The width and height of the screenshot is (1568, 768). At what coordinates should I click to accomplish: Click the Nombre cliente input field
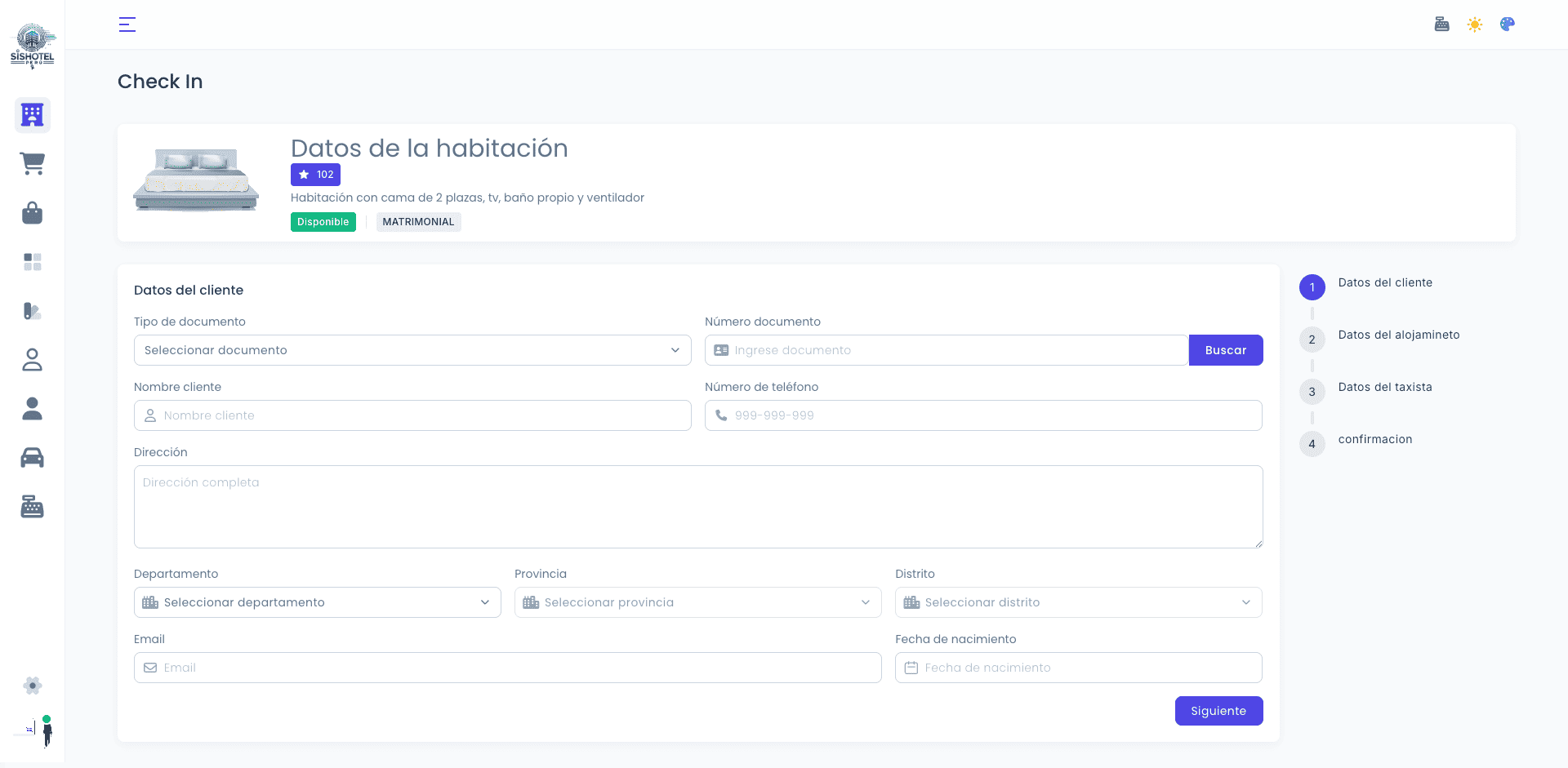(x=412, y=415)
